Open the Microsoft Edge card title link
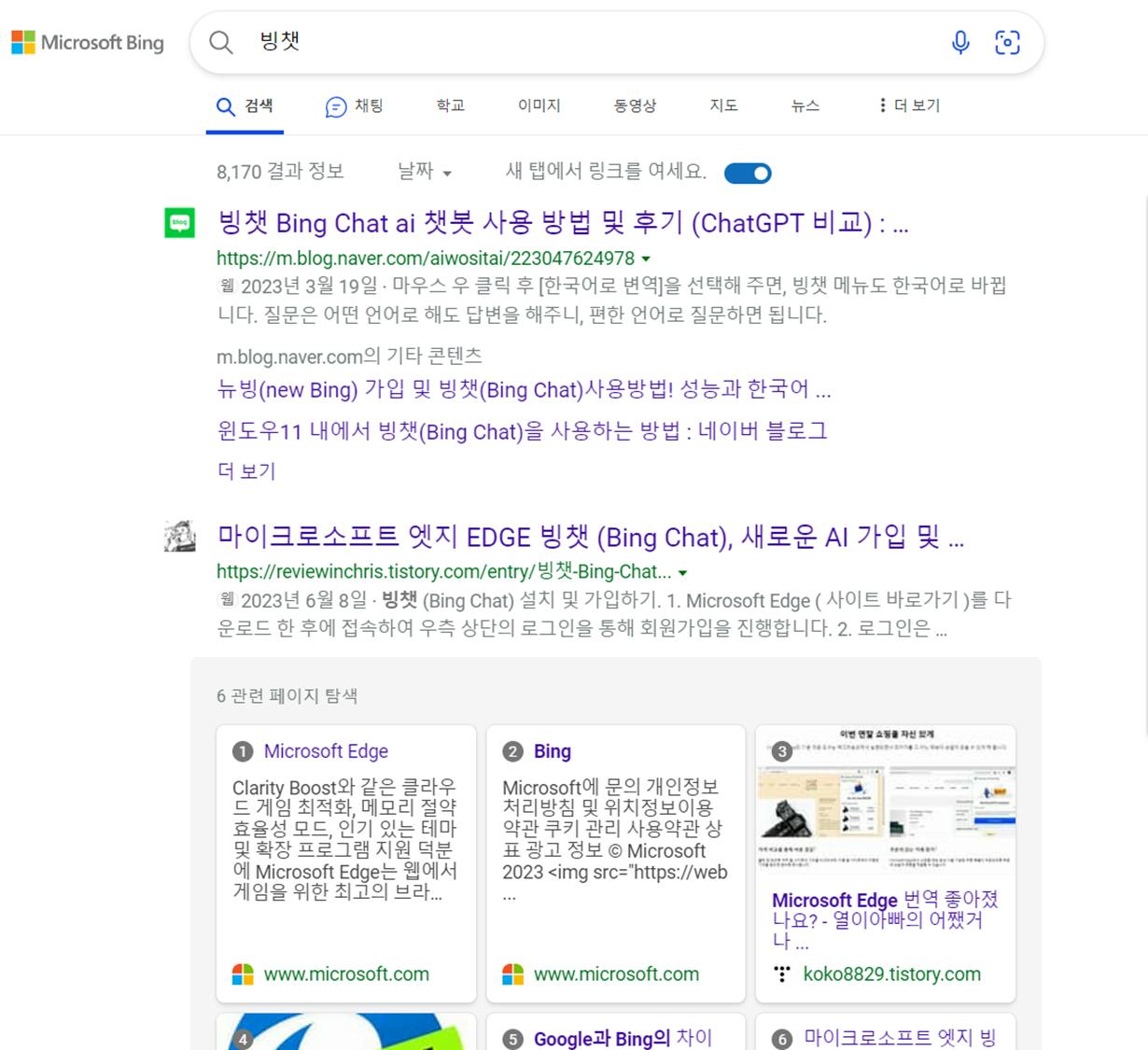The image size is (1148, 1050). 326,751
